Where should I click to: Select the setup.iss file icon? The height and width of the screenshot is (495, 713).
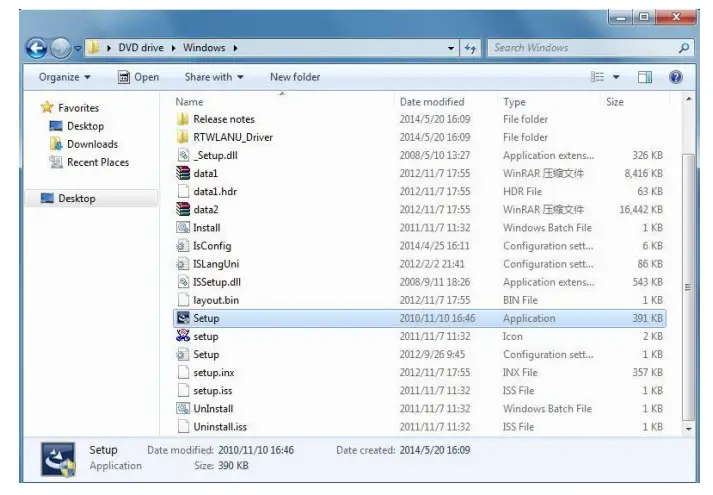[183, 390]
